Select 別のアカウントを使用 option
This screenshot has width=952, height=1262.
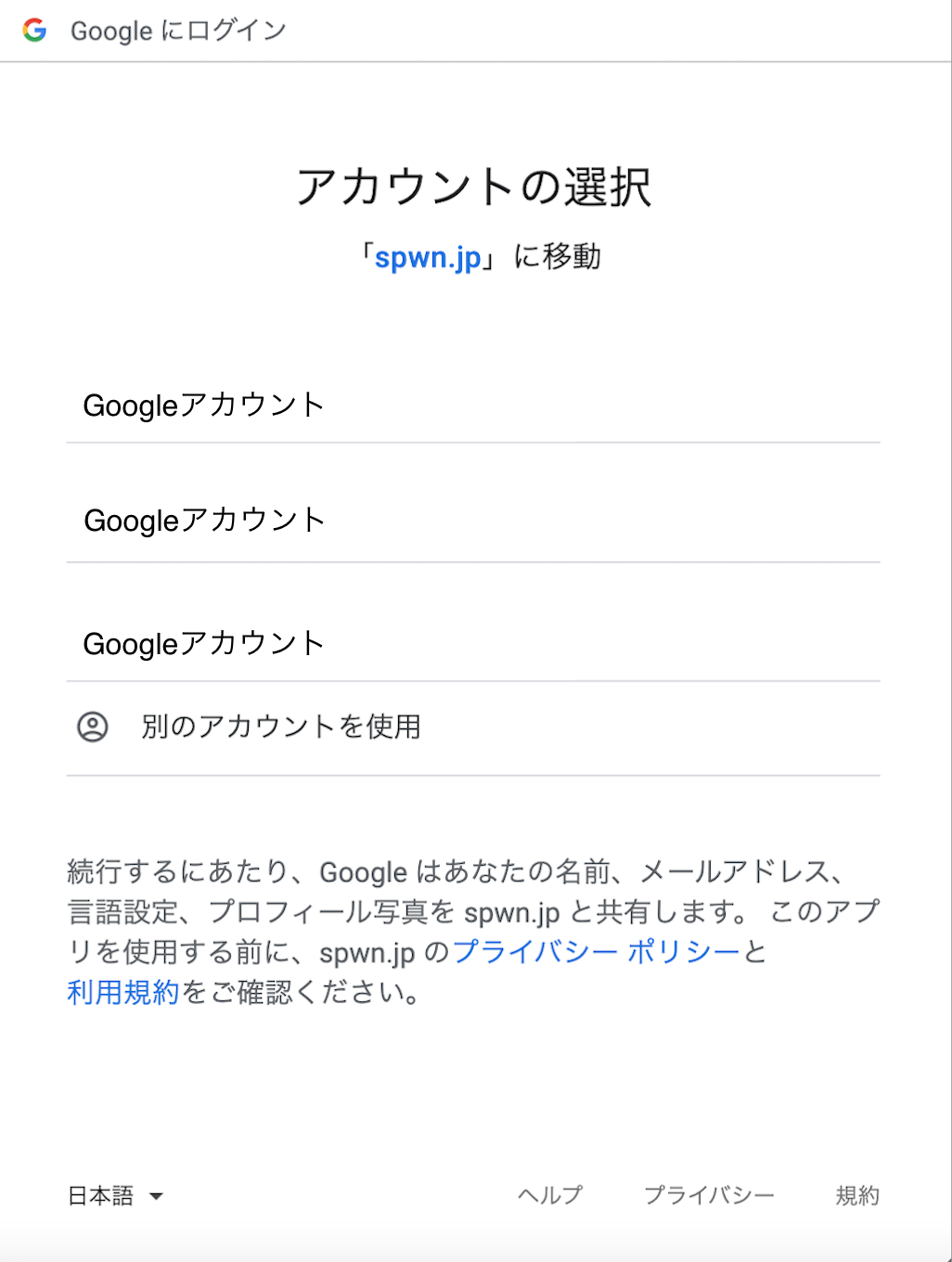pos(473,728)
